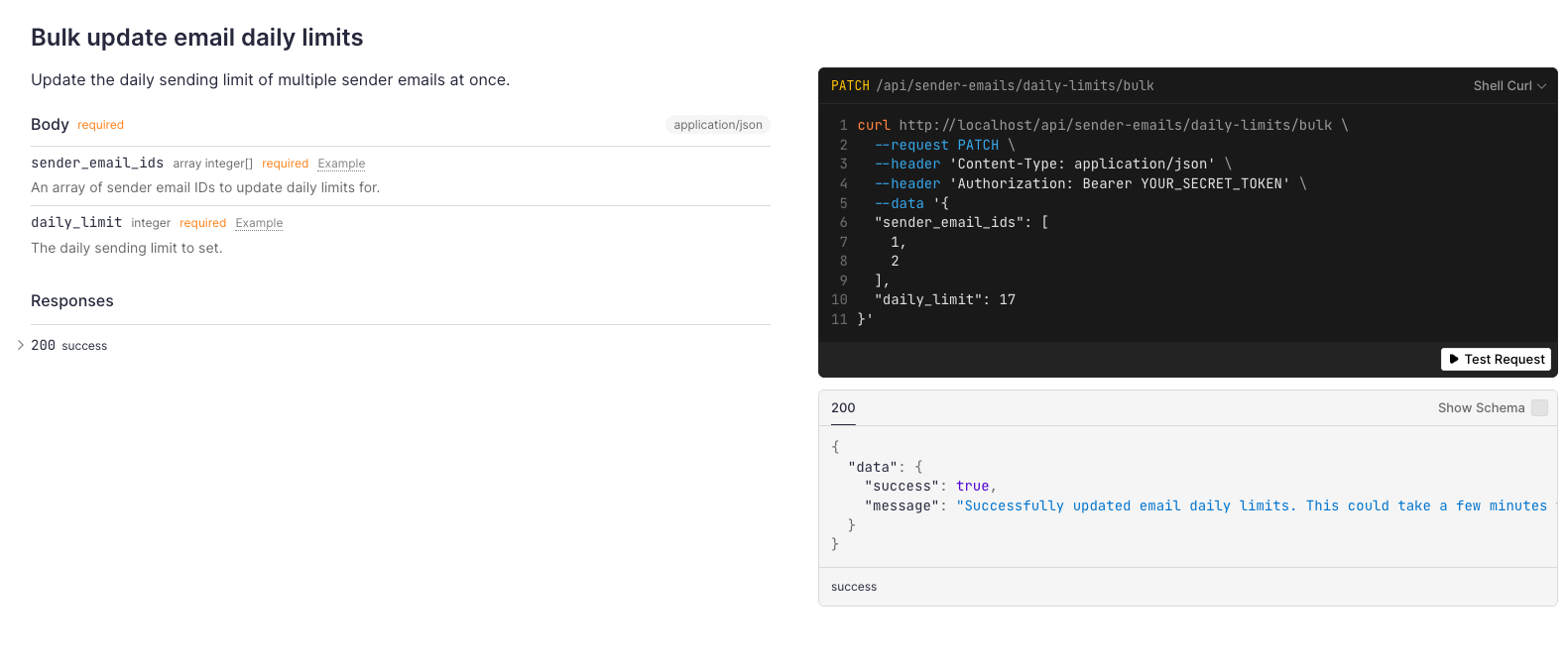Click the PATCH endpoint path text
The image size is (1568, 668).
[1015, 86]
